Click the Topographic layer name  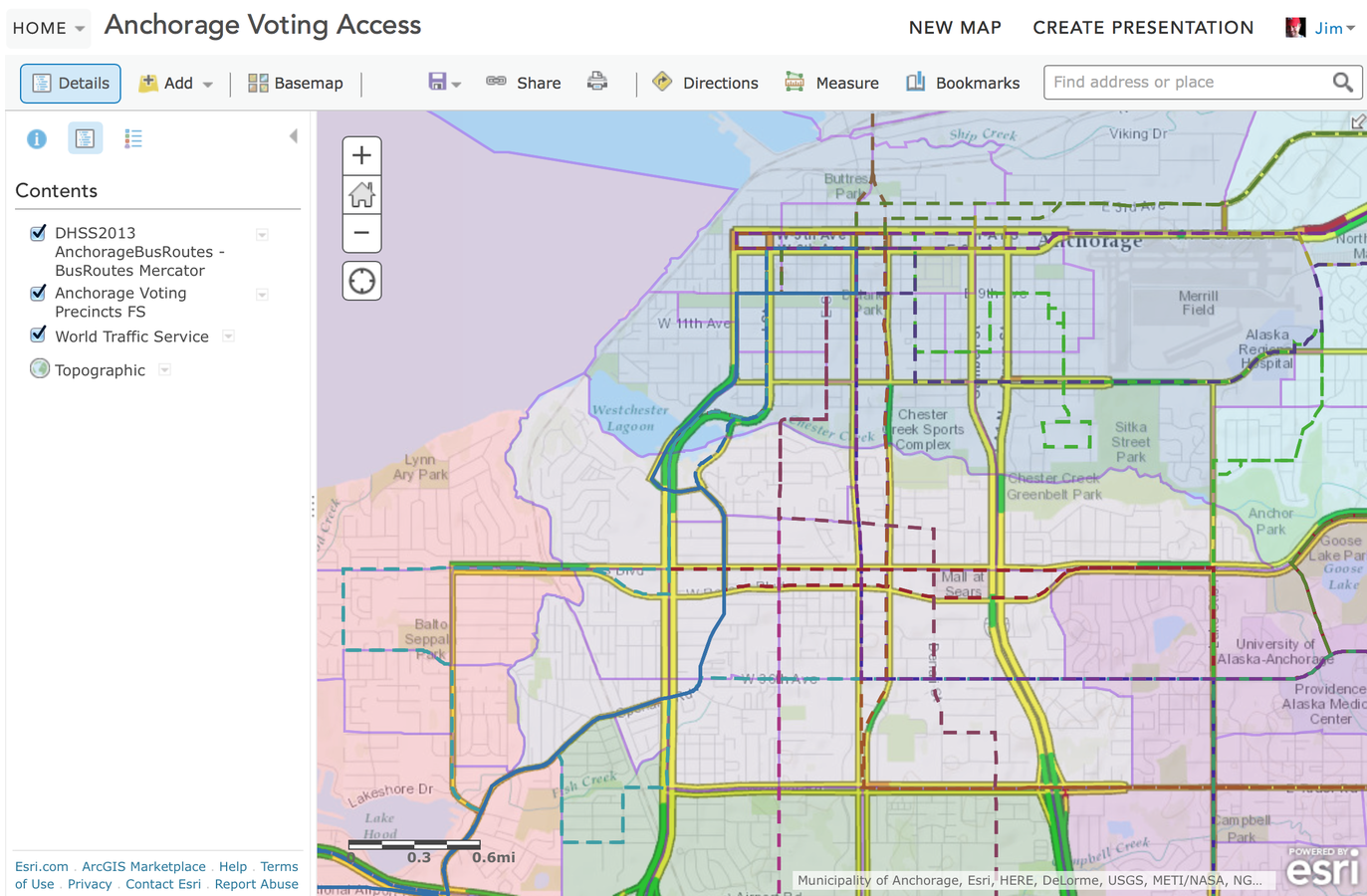(100, 370)
